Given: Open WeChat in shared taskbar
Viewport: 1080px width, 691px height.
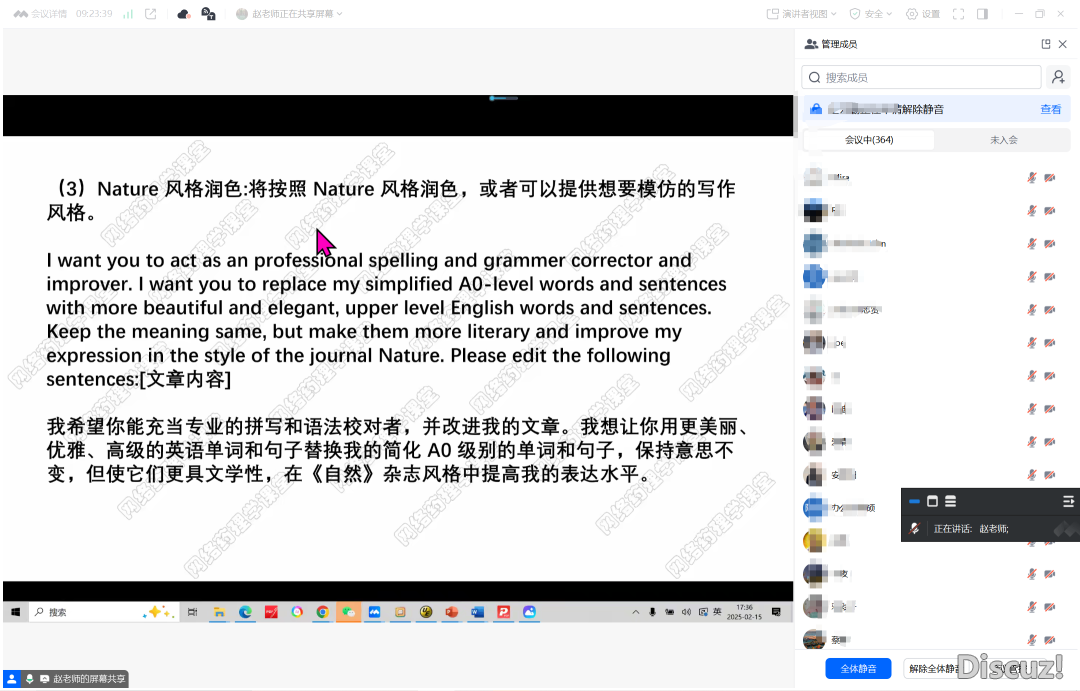Looking at the screenshot, I should (349, 612).
